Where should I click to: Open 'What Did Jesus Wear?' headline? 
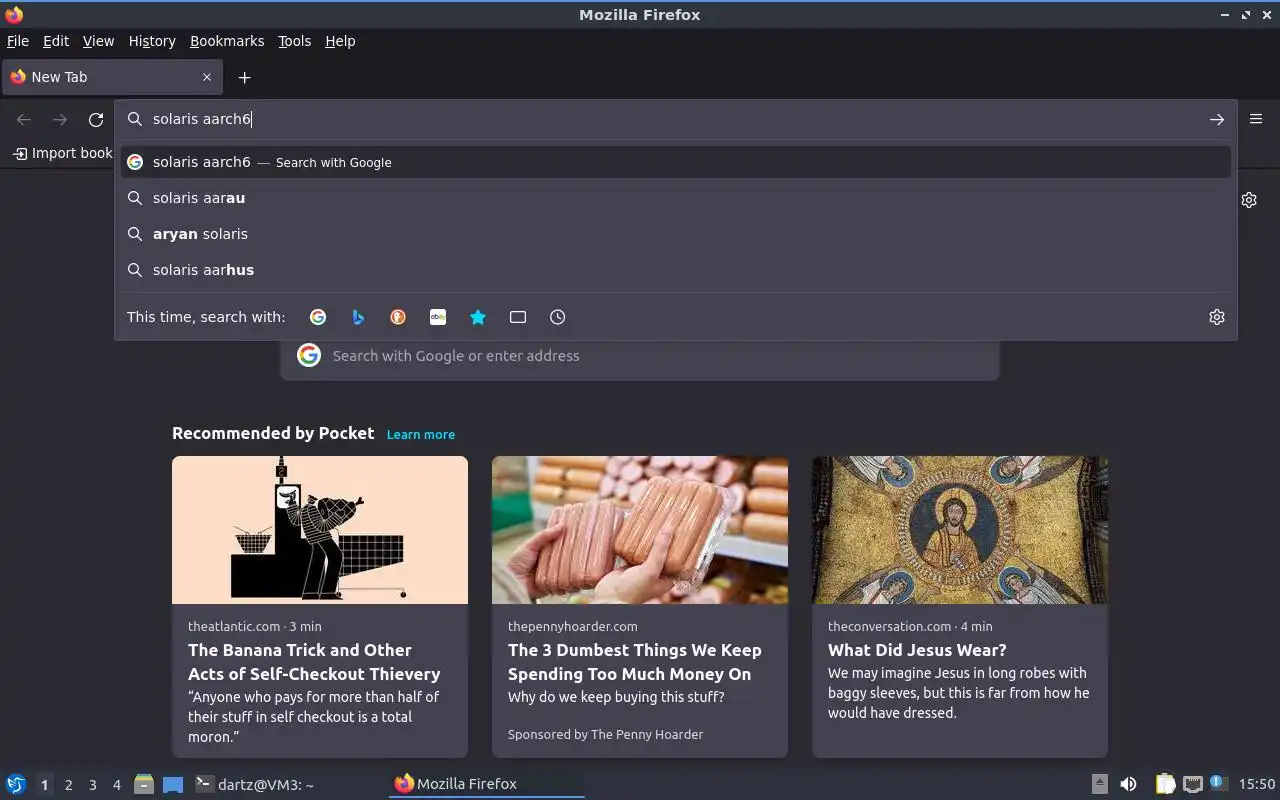pos(917,650)
